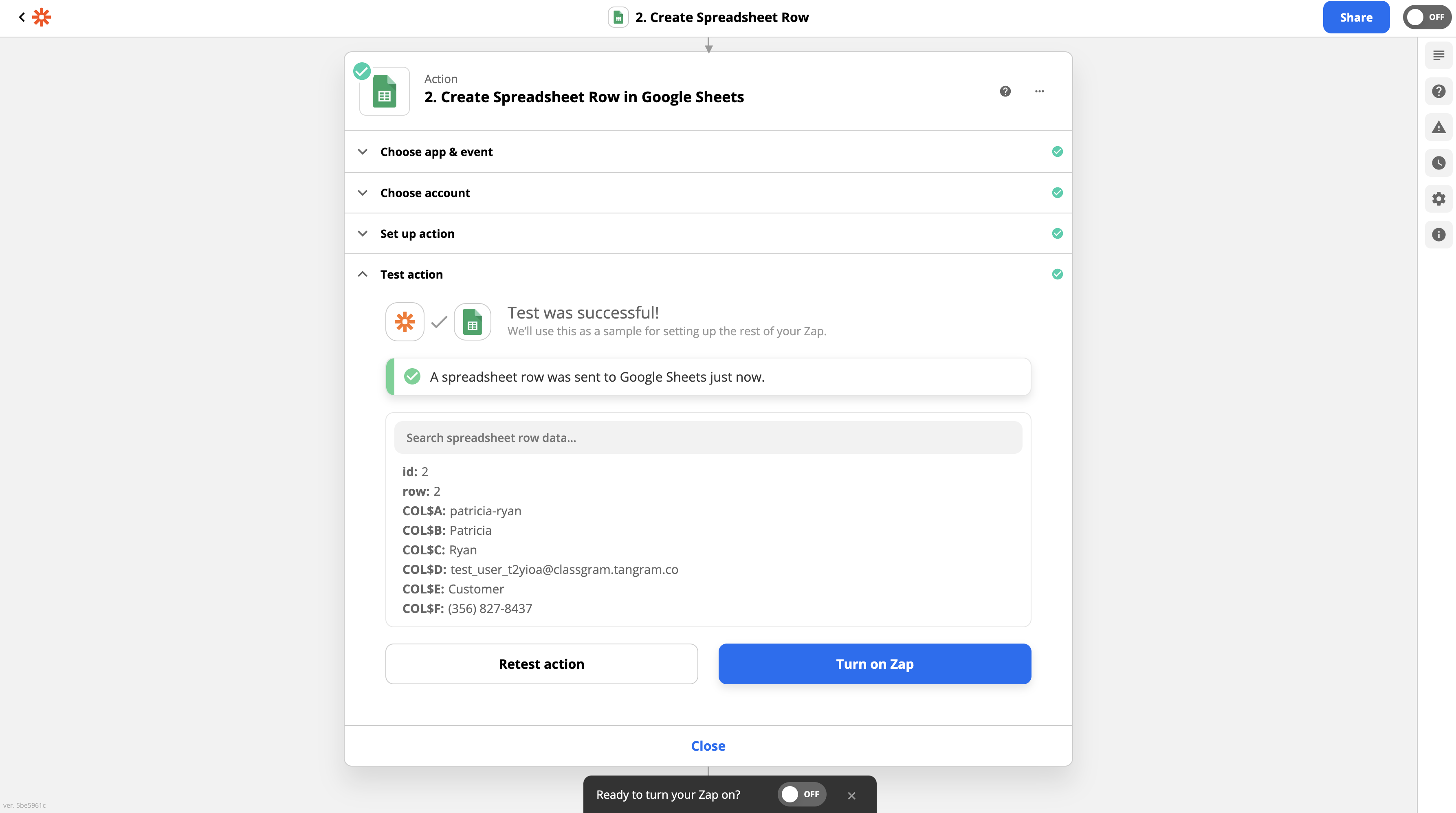Click green check on Set up action row
The image size is (1456, 813).
[1058, 233]
